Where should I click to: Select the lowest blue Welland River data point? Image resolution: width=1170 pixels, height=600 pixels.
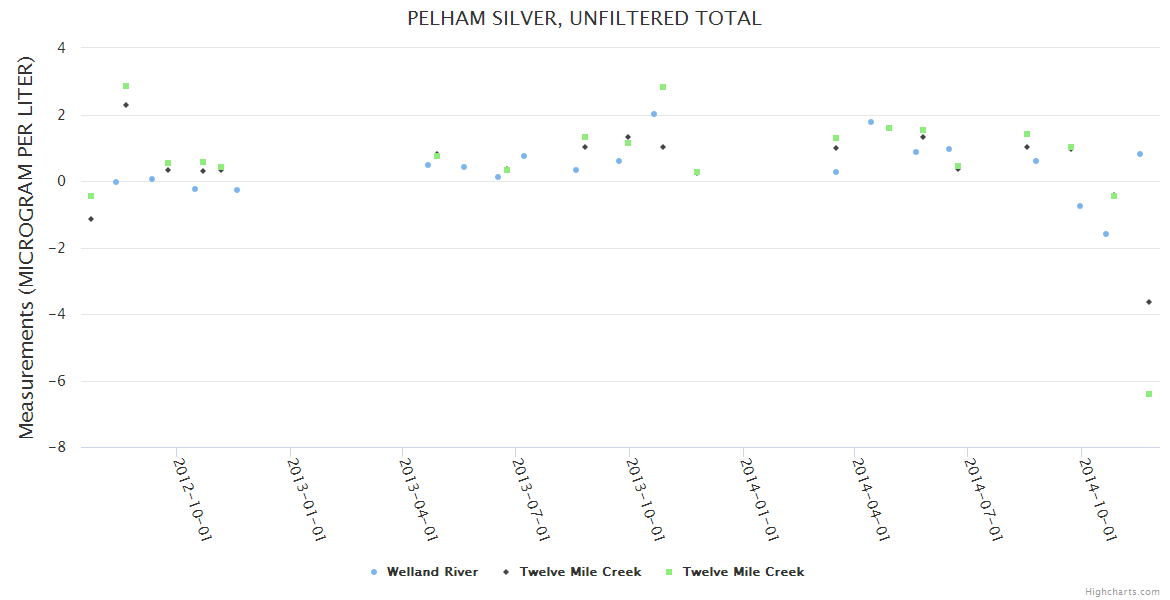(x=1106, y=234)
